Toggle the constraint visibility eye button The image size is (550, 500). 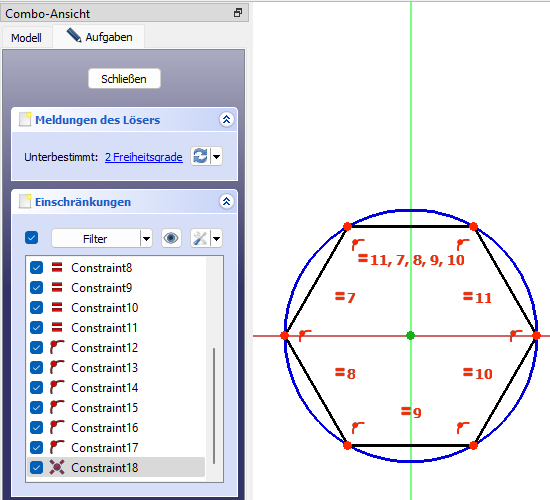pyautogui.click(x=171, y=239)
